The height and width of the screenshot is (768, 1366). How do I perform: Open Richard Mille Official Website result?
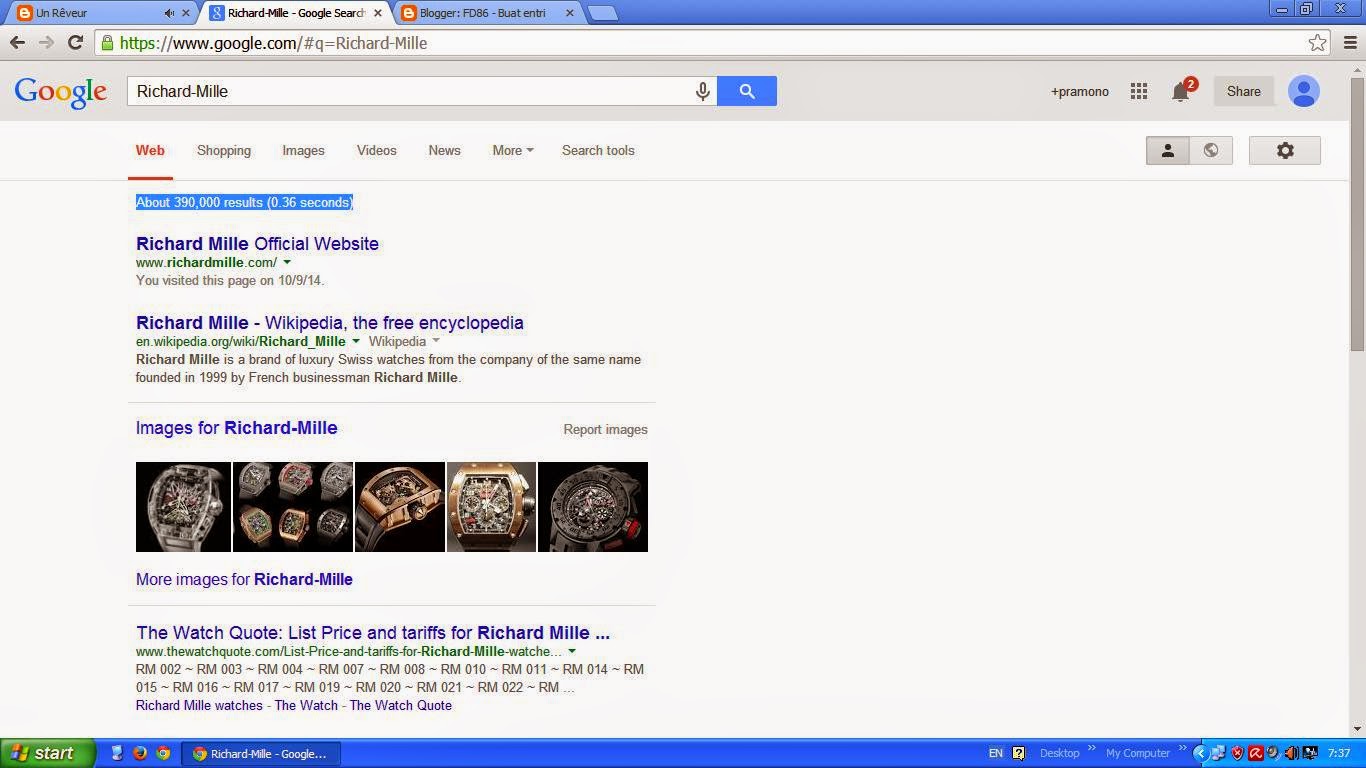(257, 243)
